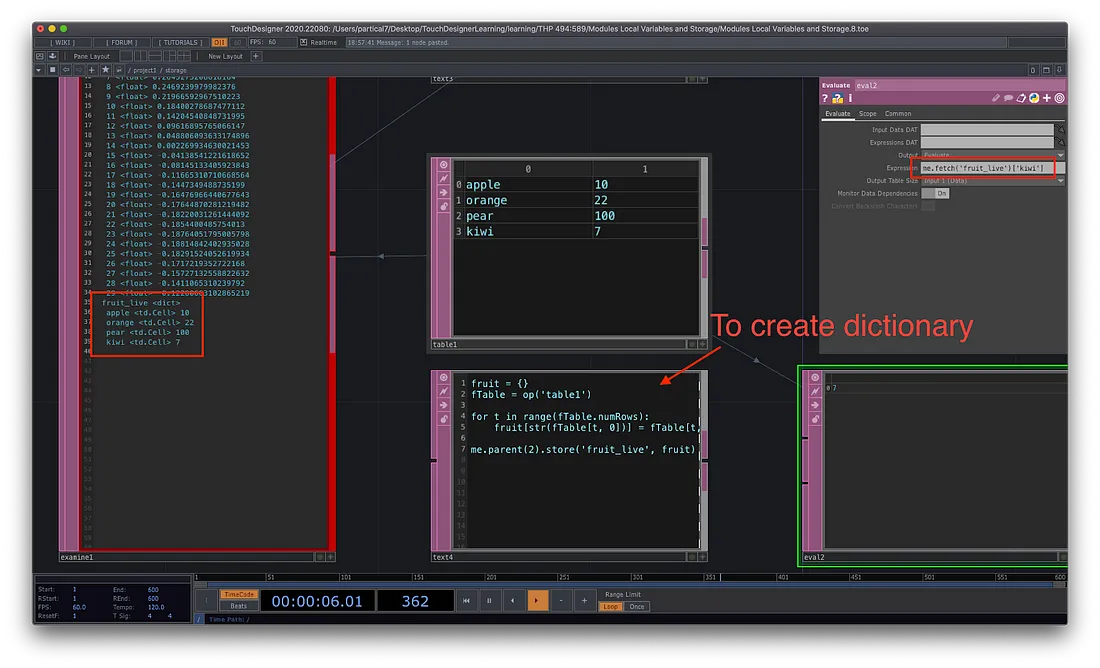Pause the timeline playback
Image resolution: width=1100 pixels, height=668 pixels.
[x=489, y=601]
